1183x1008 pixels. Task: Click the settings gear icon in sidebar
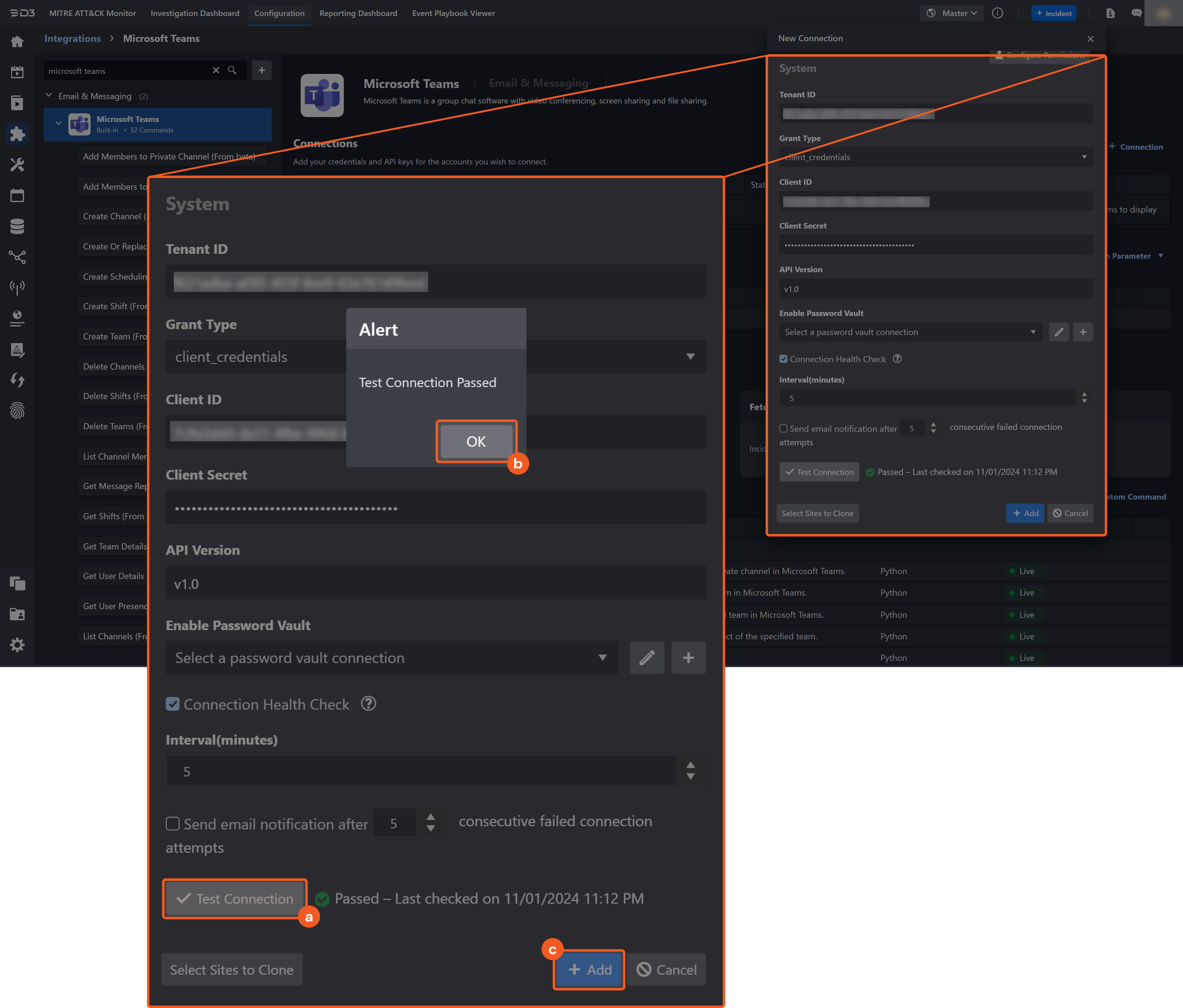[x=17, y=645]
